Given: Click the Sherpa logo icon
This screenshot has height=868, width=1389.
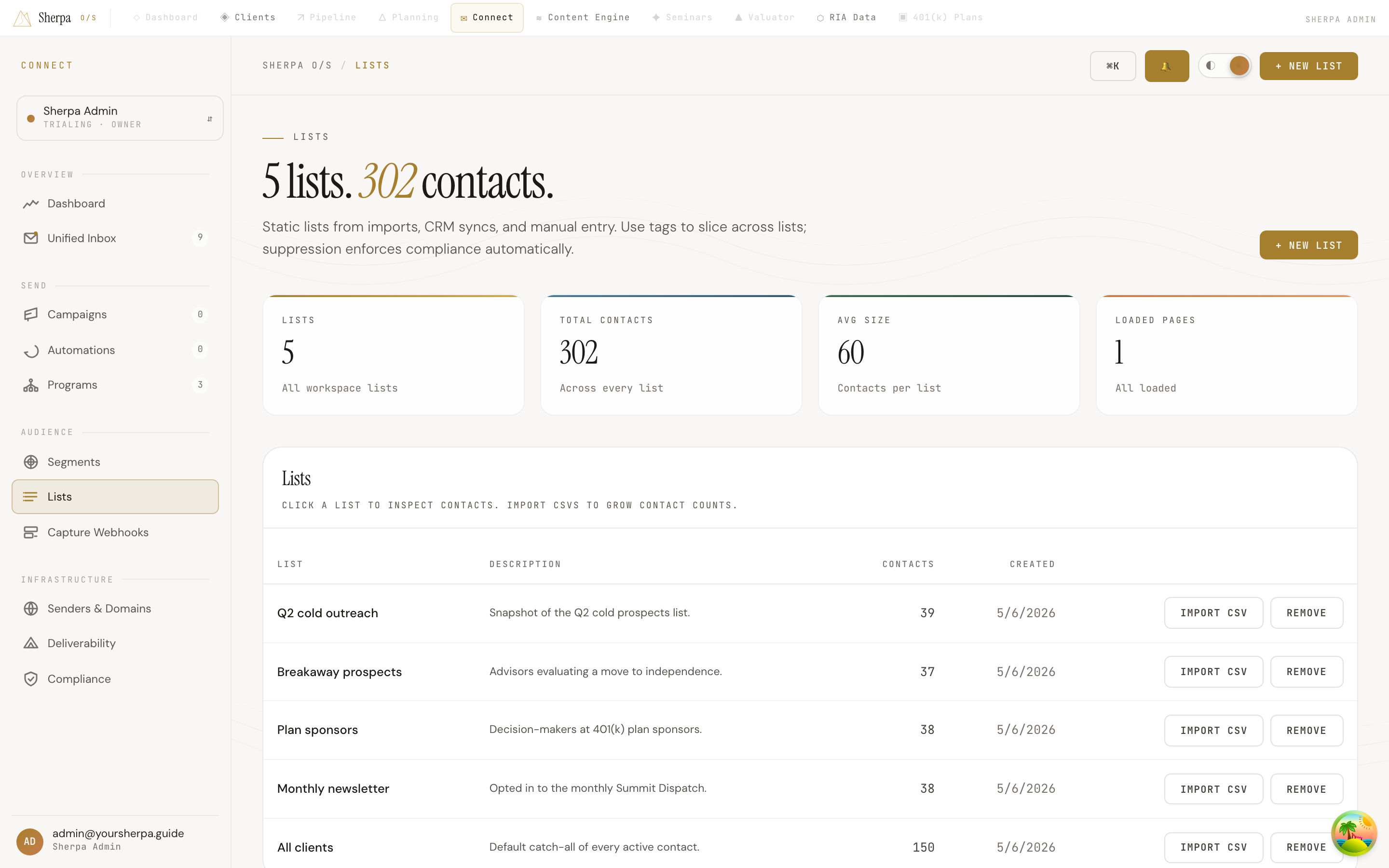Looking at the screenshot, I should pyautogui.click(x=22, y=18).
